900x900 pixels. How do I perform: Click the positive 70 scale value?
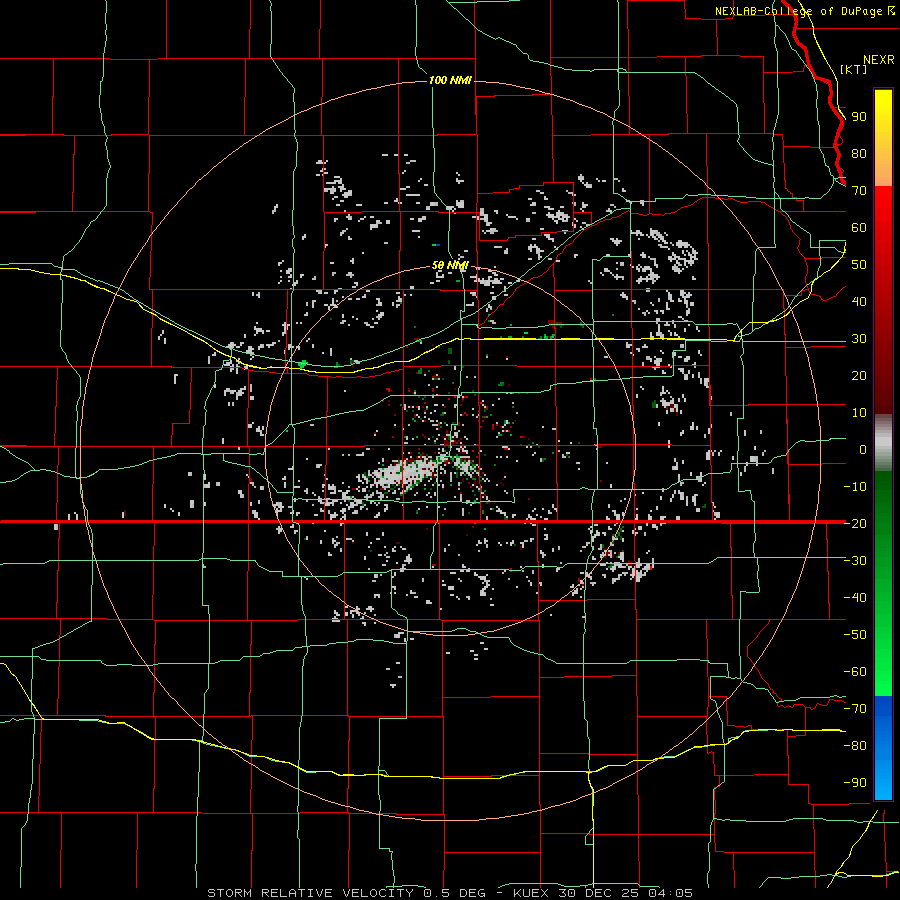coord(859,191)
